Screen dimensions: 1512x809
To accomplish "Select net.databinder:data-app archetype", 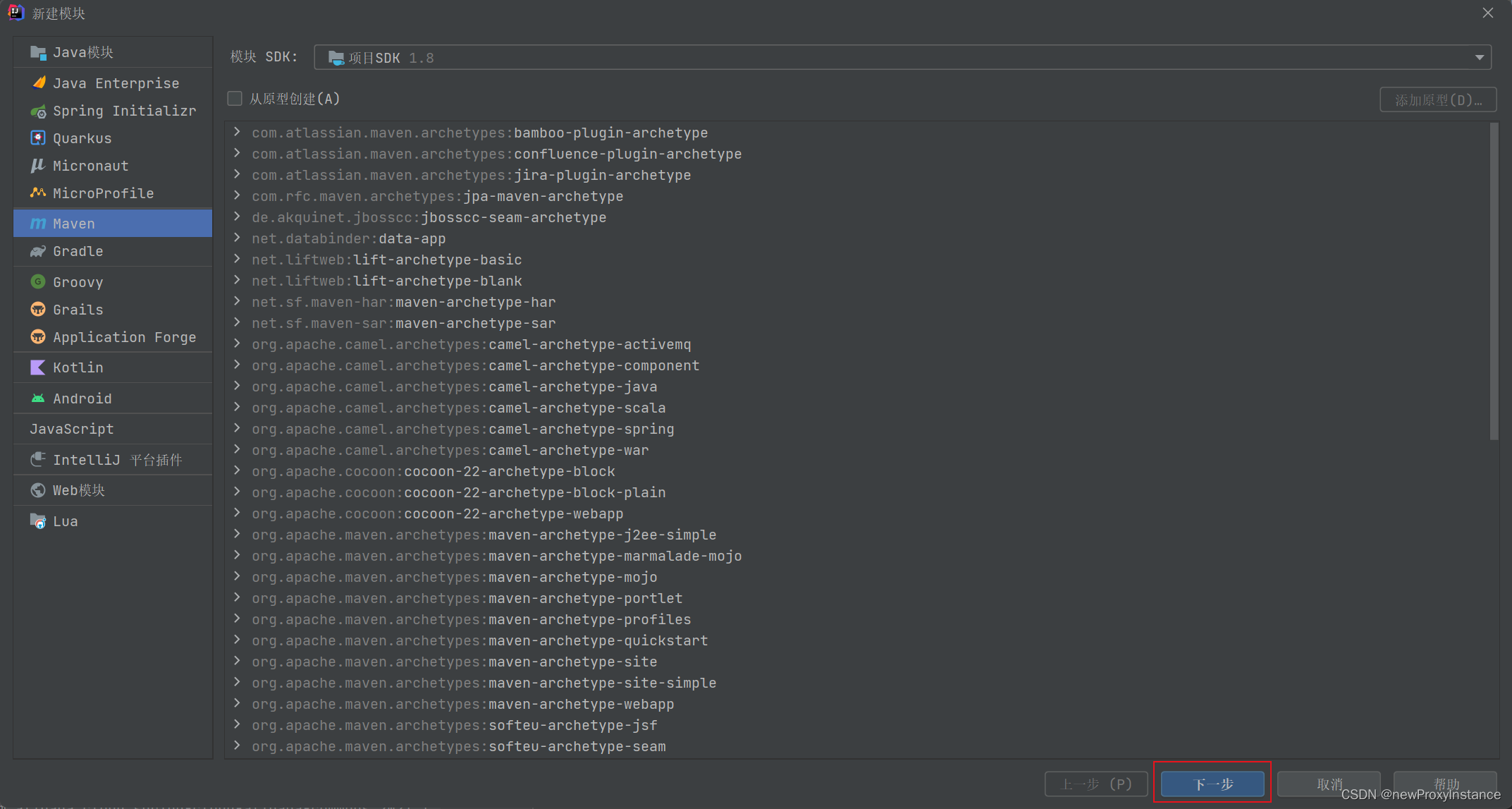I will point(349,238).
